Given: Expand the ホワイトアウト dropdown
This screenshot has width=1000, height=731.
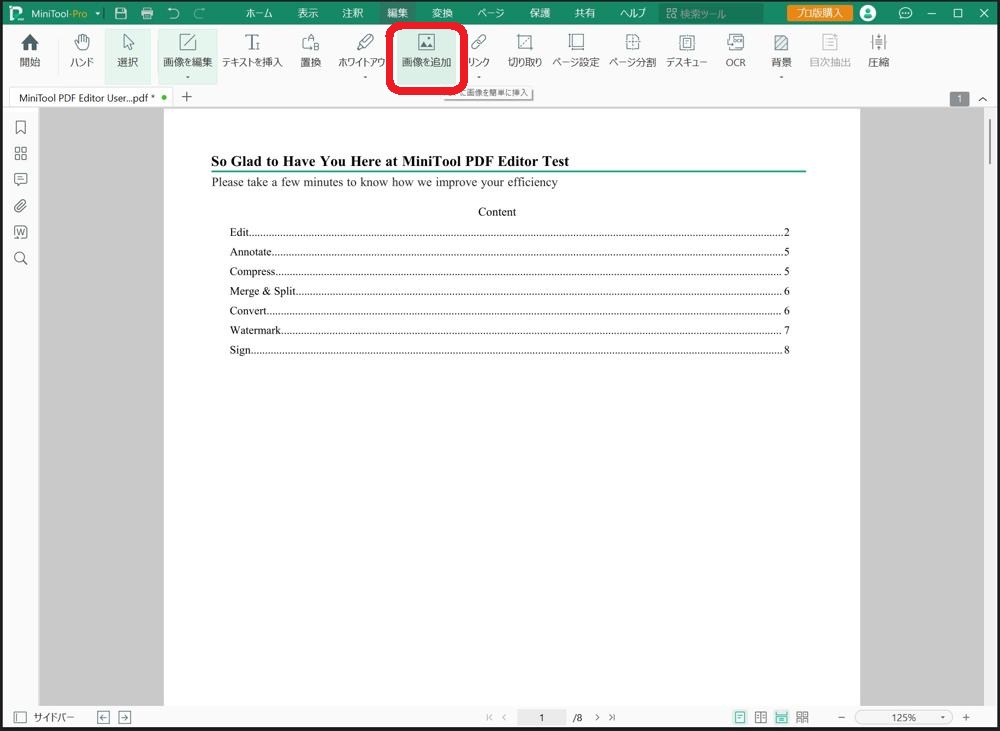Looking at the screenshot, I should [x=365, y=77].
